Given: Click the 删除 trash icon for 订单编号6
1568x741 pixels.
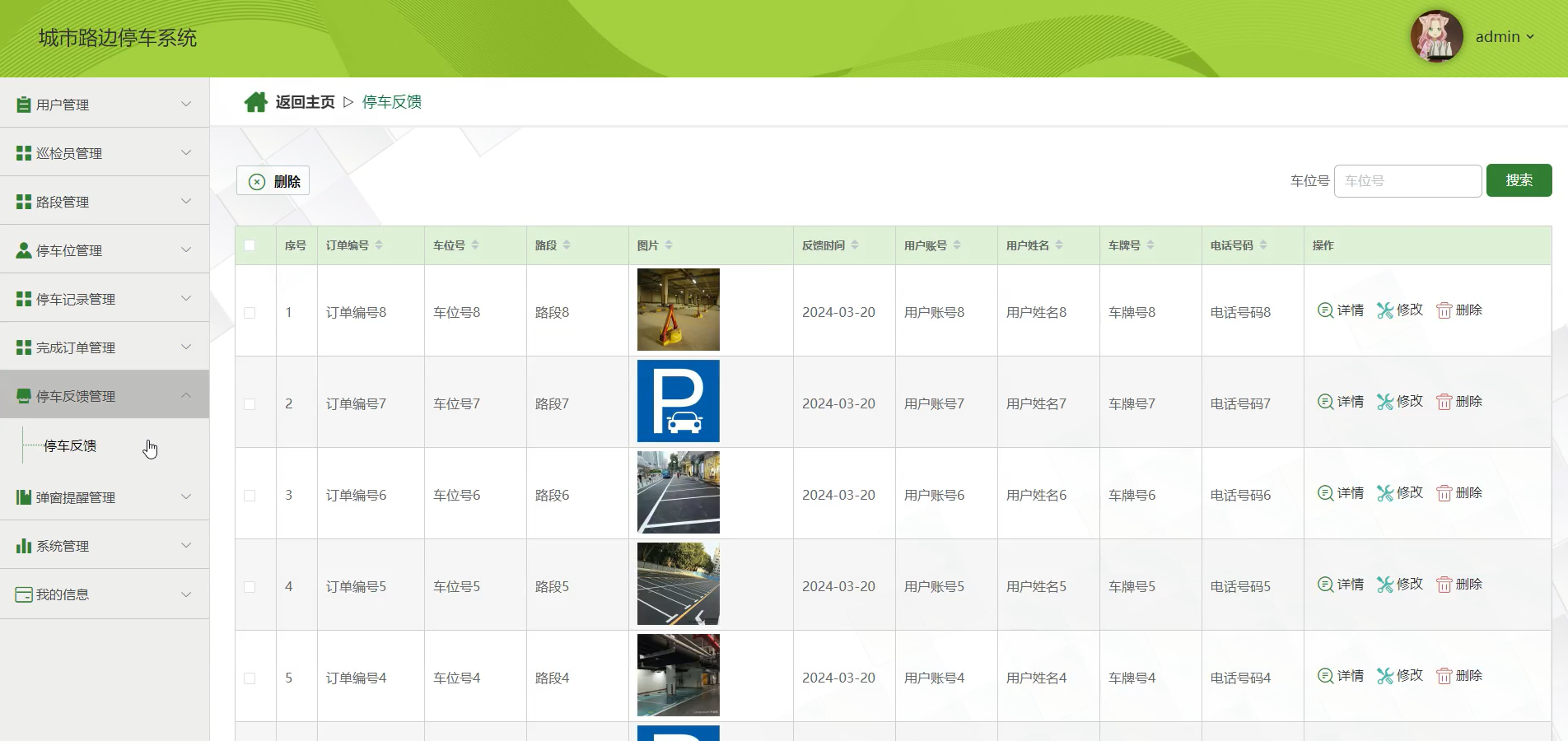Looking at the screenshot, I should 1444,493.
